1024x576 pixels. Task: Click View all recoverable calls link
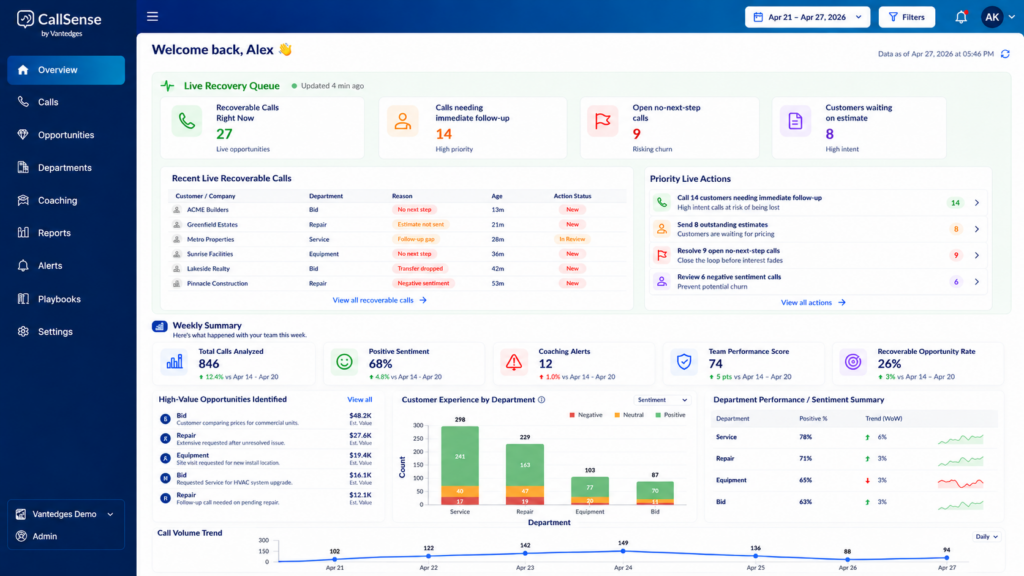pos(379,300)
